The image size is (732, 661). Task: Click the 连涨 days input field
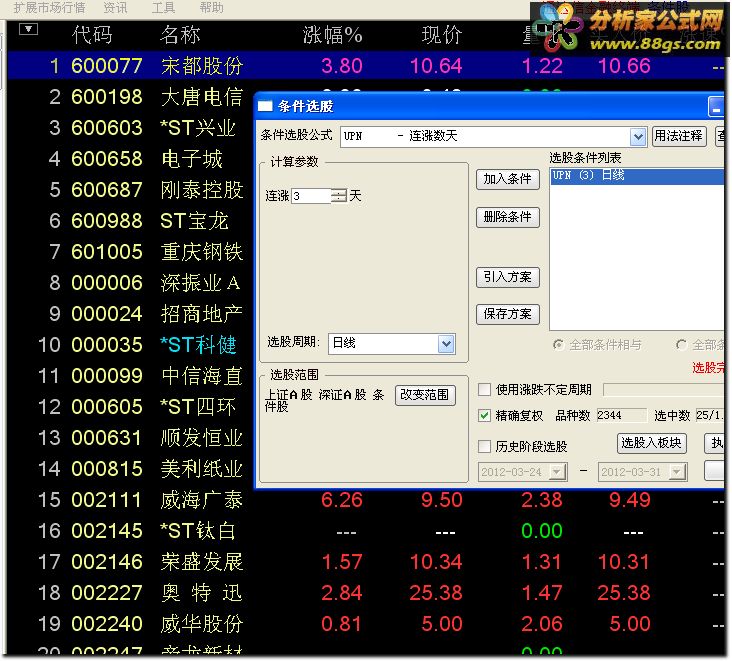[311, 196]
